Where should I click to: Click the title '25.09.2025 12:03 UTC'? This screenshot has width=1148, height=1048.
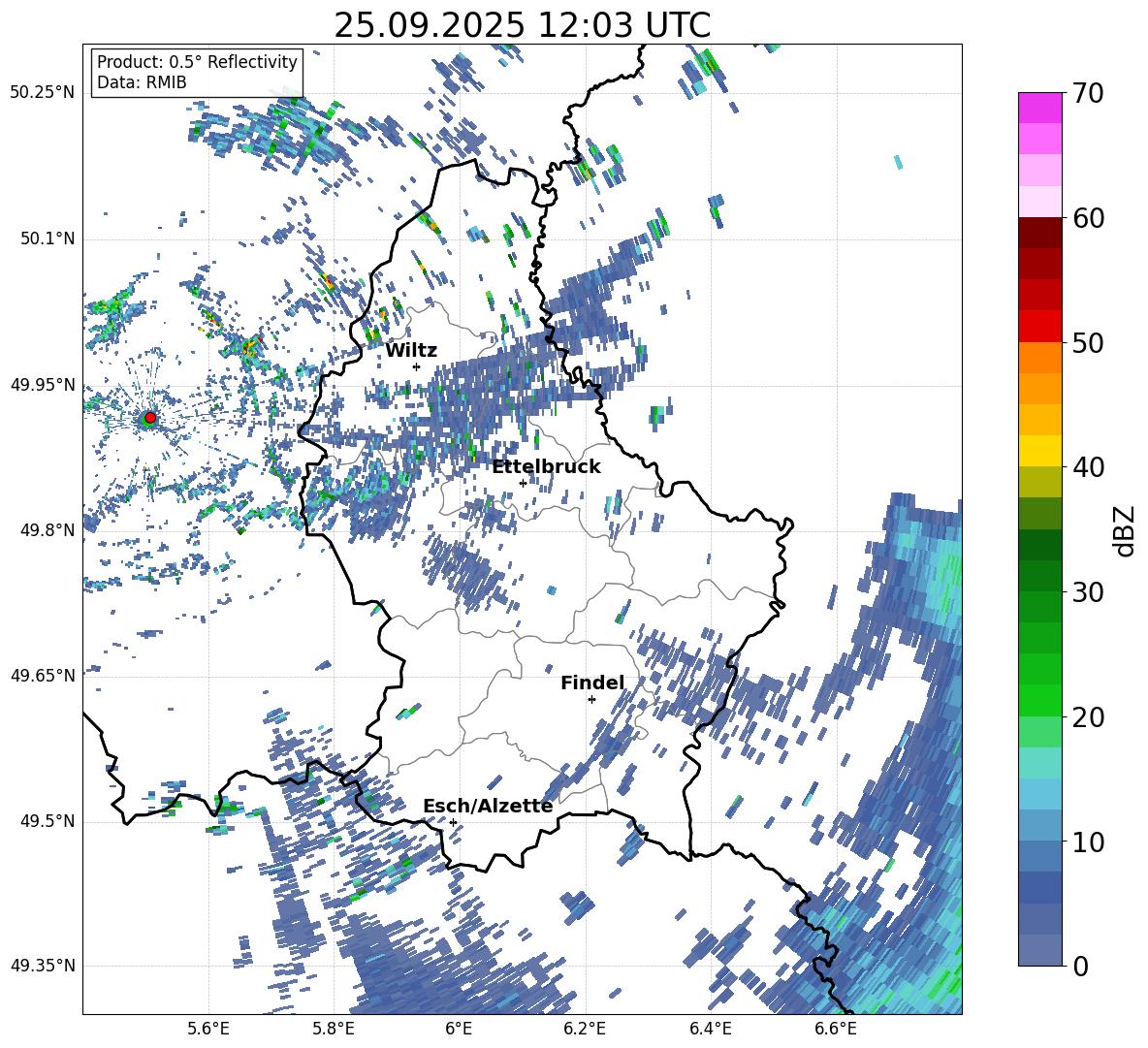point(523,25)
